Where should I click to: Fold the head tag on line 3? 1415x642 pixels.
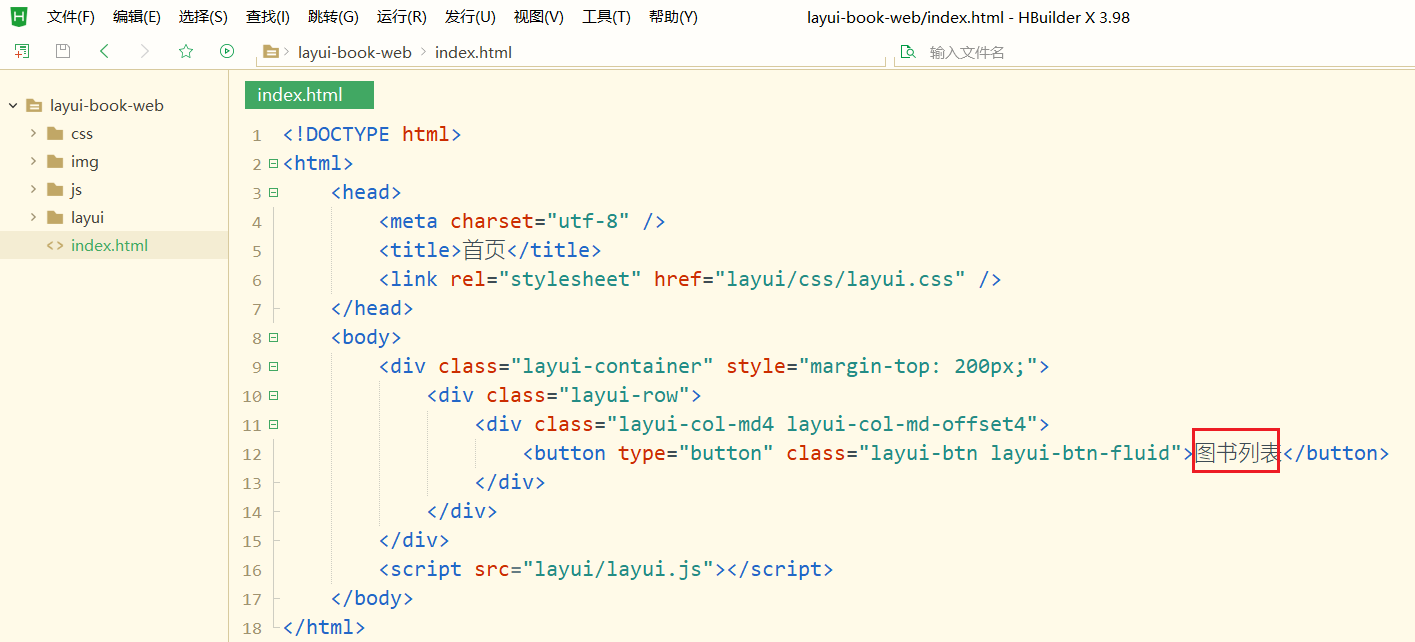(x=273, y=192)
